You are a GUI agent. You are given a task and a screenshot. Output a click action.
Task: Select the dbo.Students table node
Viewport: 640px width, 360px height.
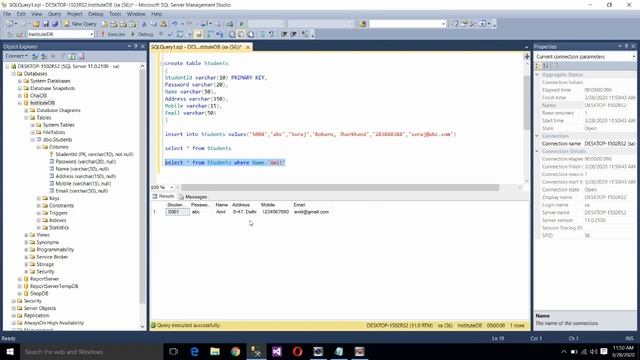click(58, 140)
